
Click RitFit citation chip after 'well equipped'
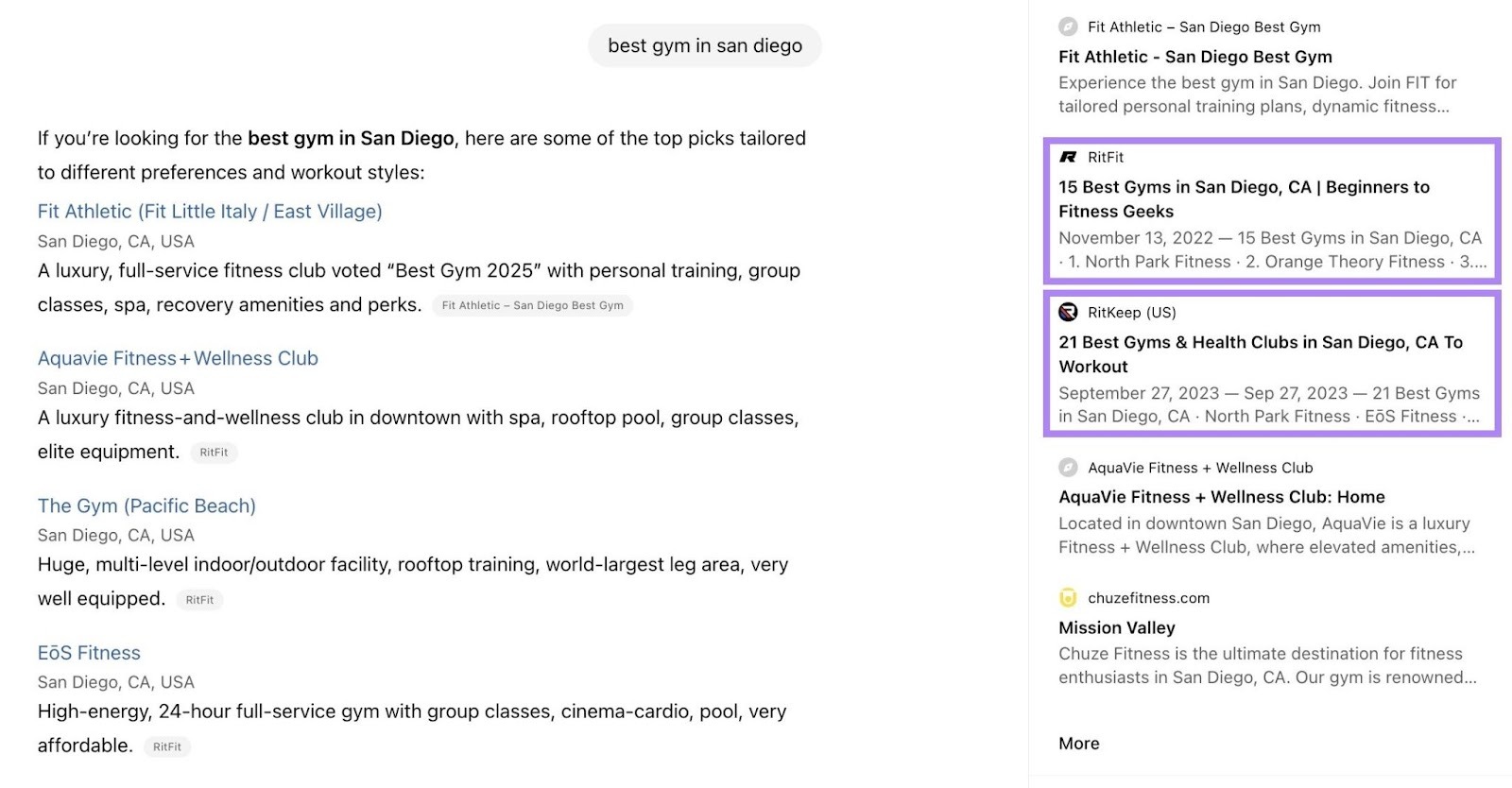click(x=199, y=600)
